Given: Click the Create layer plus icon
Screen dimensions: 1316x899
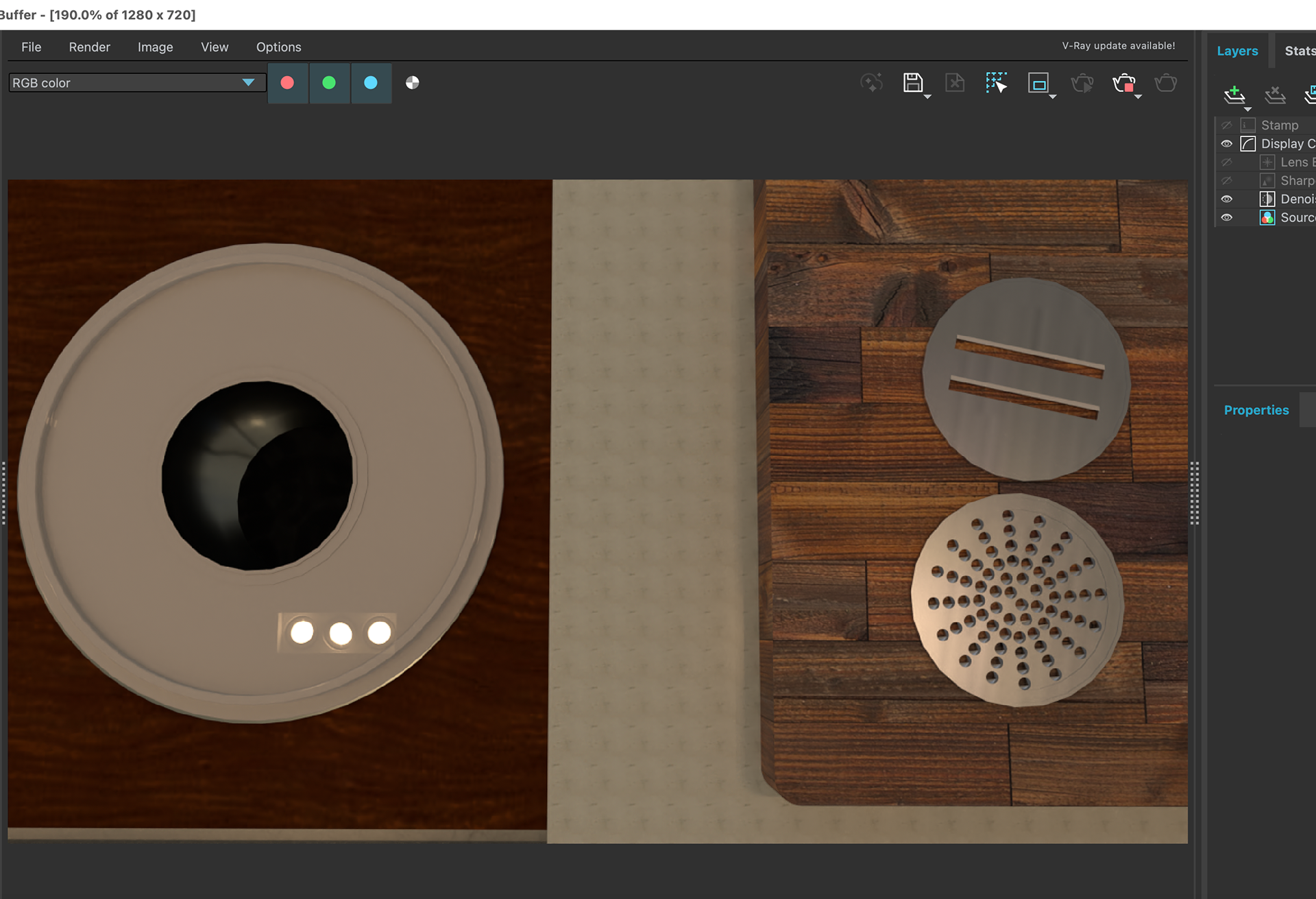Looking at the screenshot, I should pyautogui.click(x=1234, y=95).
